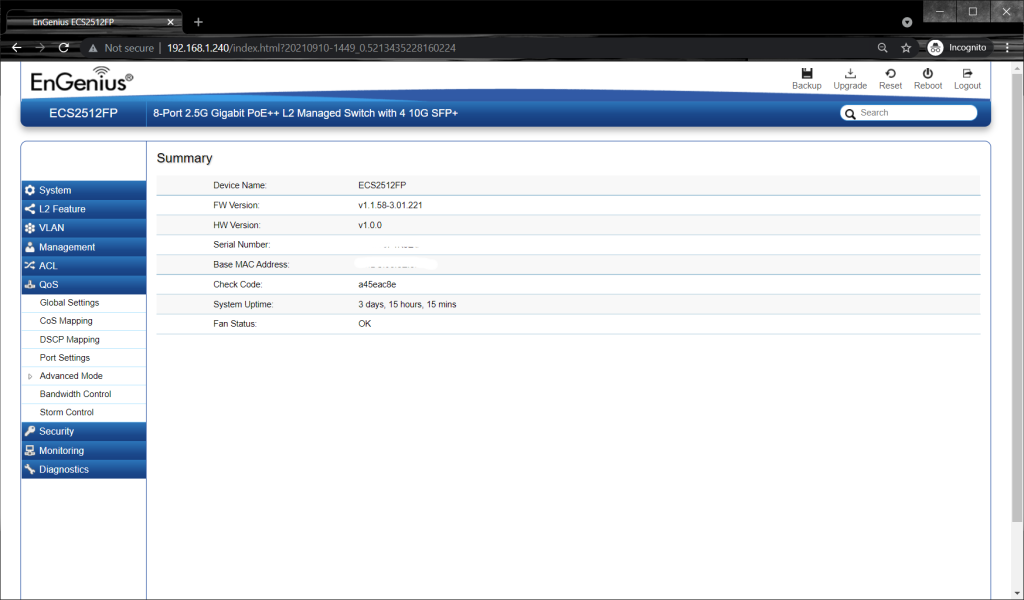Click the page vertical scrollbar
Screen dimensions: 1024x600
tap(1017, 298)
